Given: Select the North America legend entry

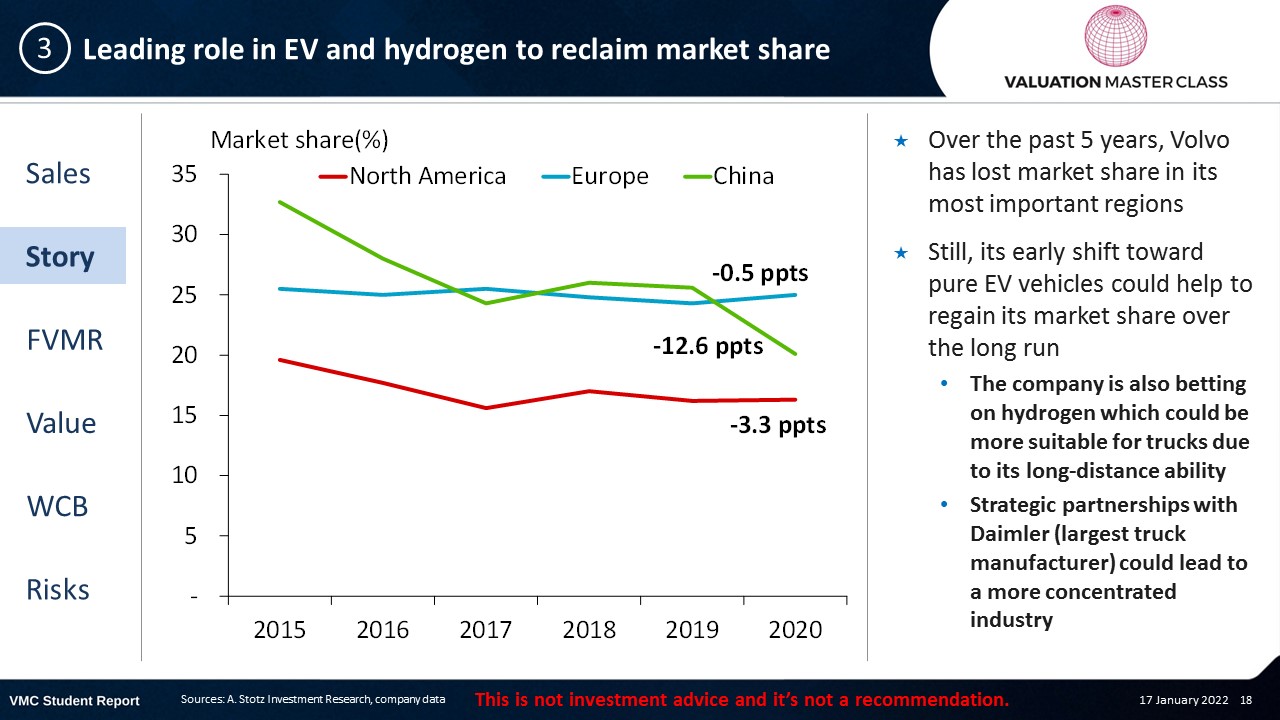Looking at the screenshot, I should click(x=412, y=177).
